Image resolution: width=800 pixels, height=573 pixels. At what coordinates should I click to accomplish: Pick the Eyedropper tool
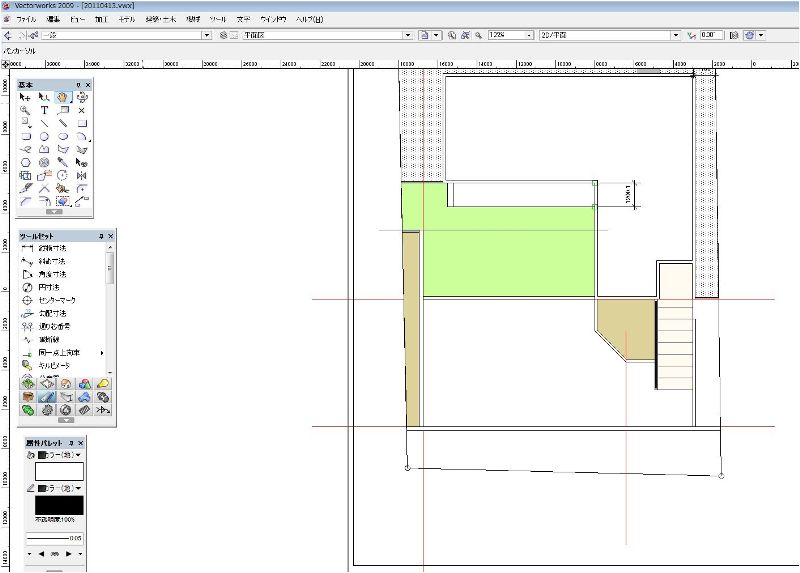(x=63, y=162)
